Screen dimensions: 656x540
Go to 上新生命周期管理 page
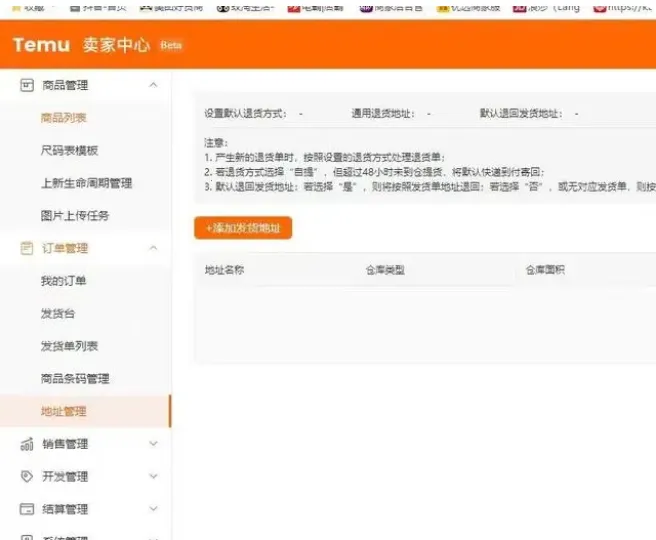(x=86, y=183)
